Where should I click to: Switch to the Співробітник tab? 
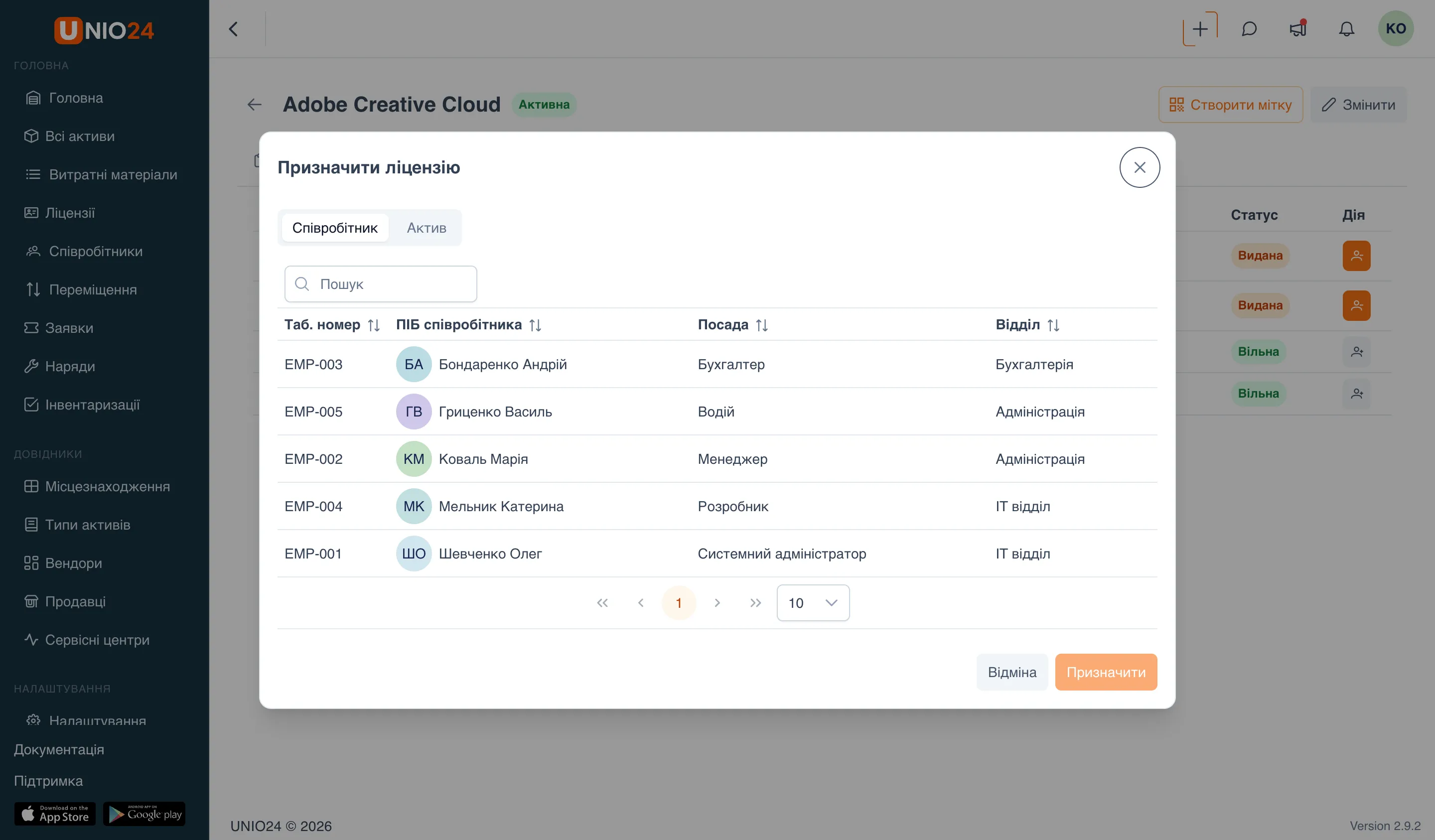335,228
